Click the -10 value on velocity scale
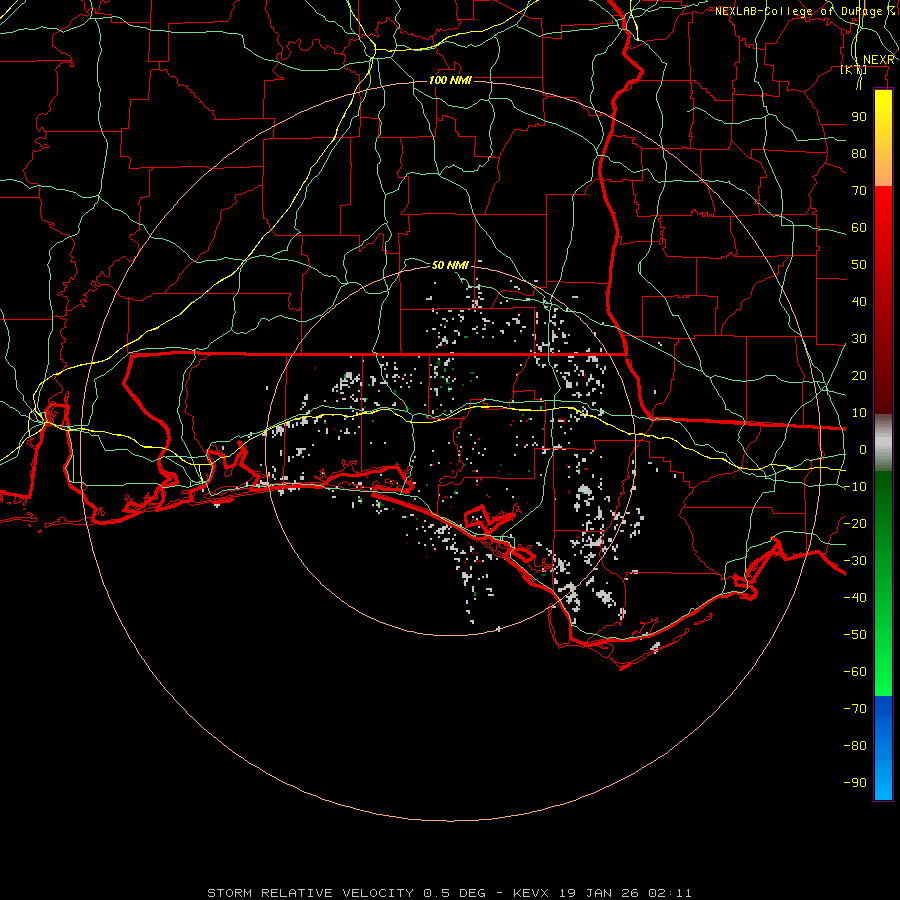 coord(855,487)
